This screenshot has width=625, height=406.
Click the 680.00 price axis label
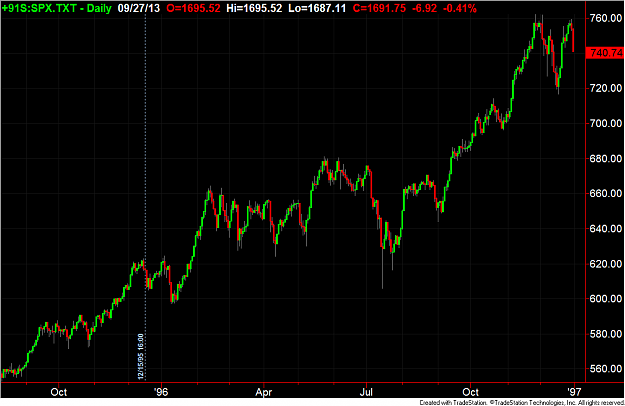click(x=606, y=159)
